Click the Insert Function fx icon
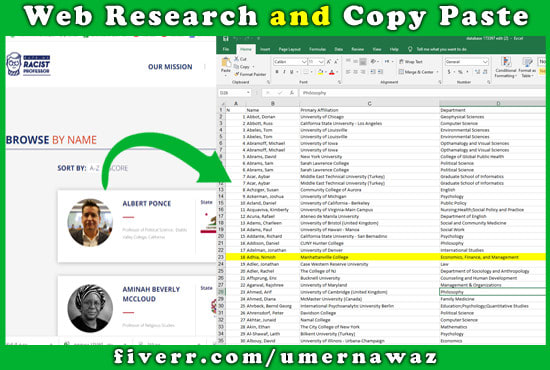The height and width of the screenshot is (370, 550). click(291, 93)
